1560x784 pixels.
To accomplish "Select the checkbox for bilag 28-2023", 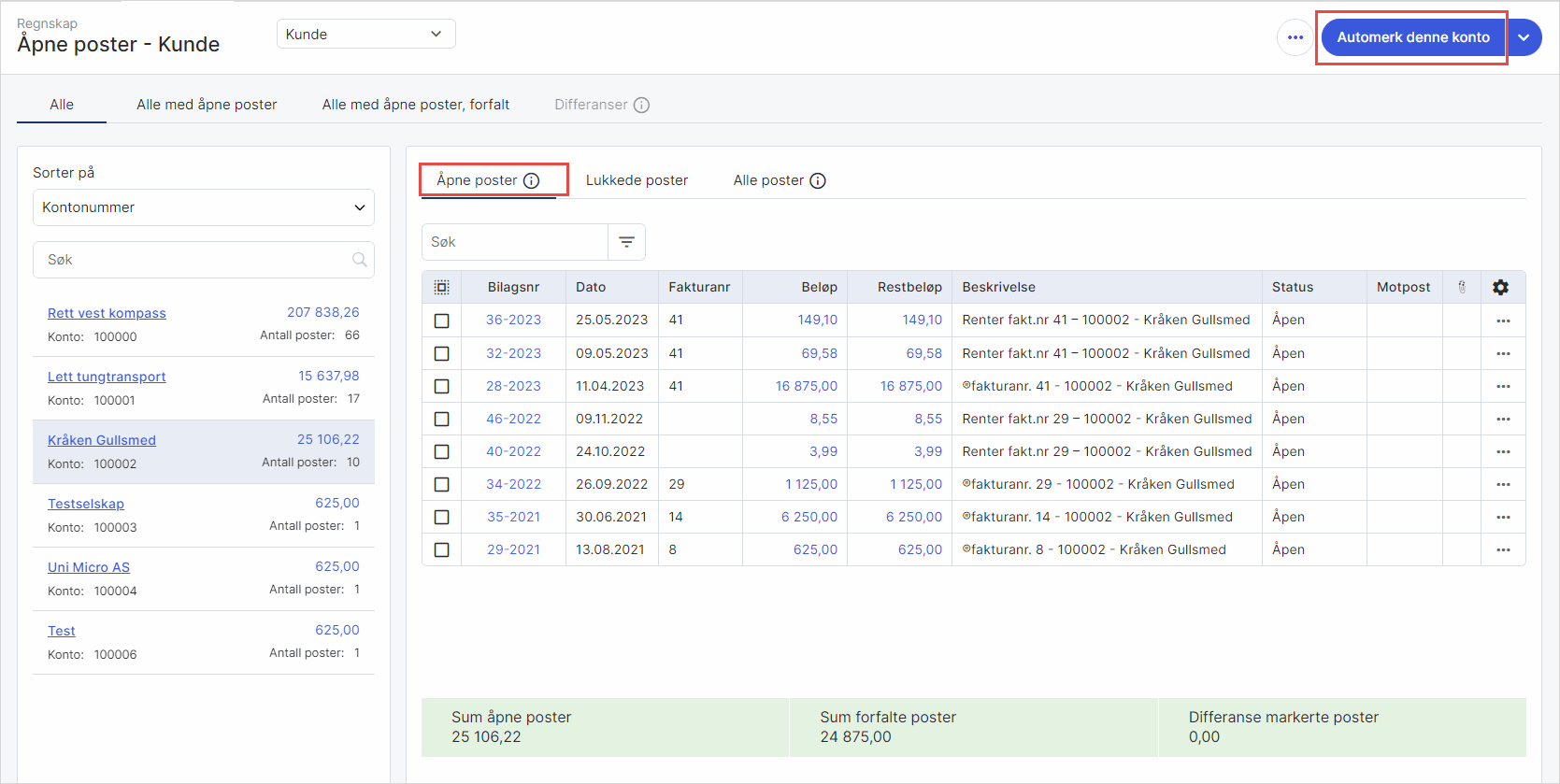I will pyautogui.click(x=442, y=386).
